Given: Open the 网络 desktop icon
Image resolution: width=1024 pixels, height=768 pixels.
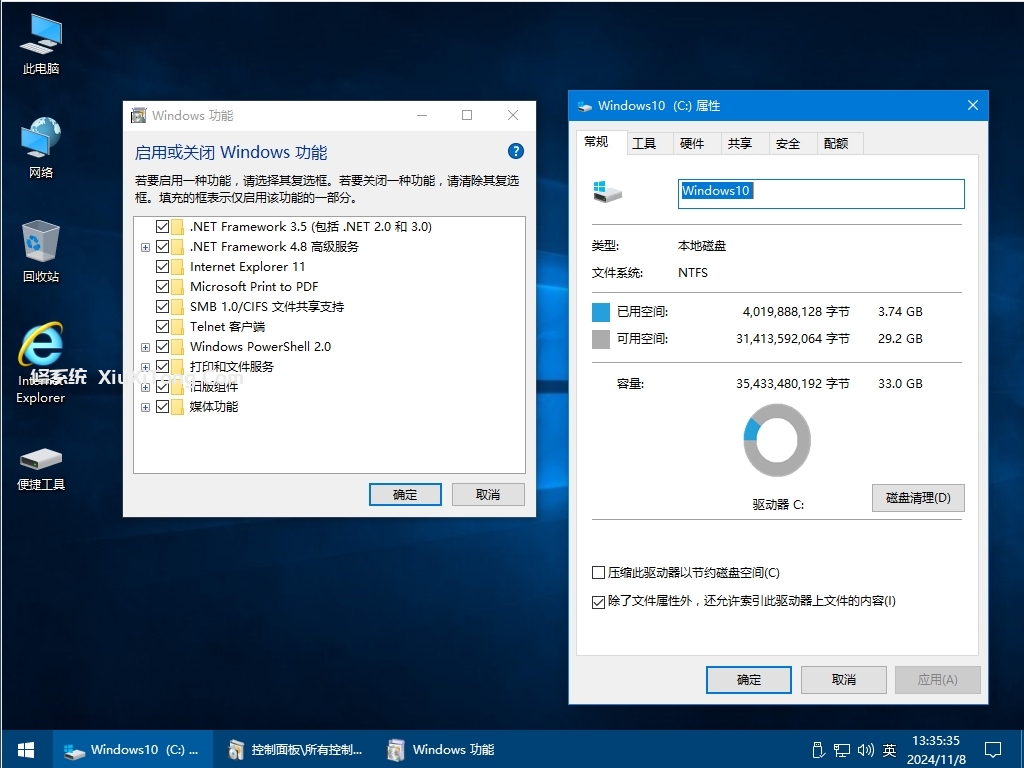Looking at the screenshot, I should tap(40, 148).
